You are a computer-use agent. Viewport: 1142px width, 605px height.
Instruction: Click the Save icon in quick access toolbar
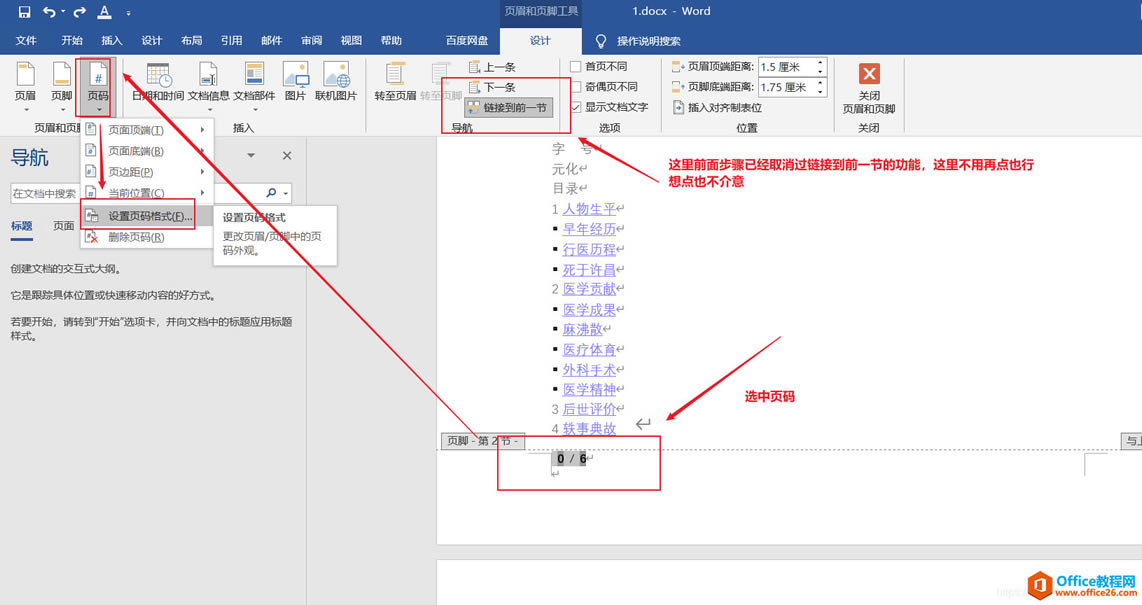pos(24,12)
